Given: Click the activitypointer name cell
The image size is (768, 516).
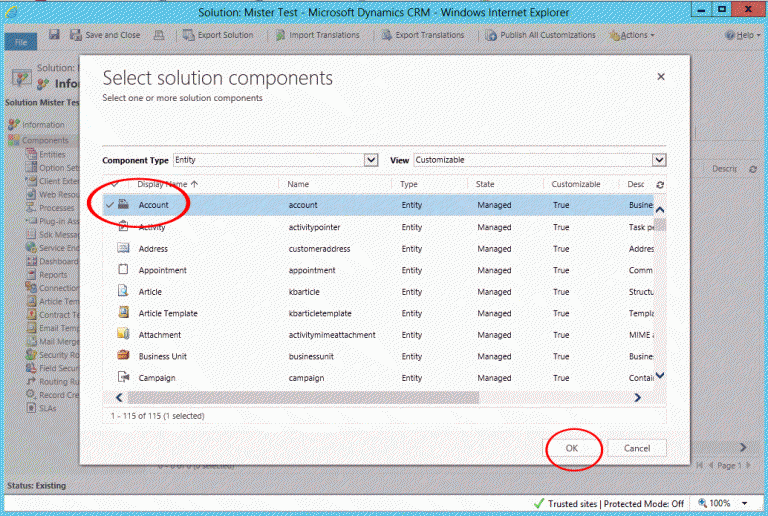Looking at the screenshot, I should pos(314,227).
